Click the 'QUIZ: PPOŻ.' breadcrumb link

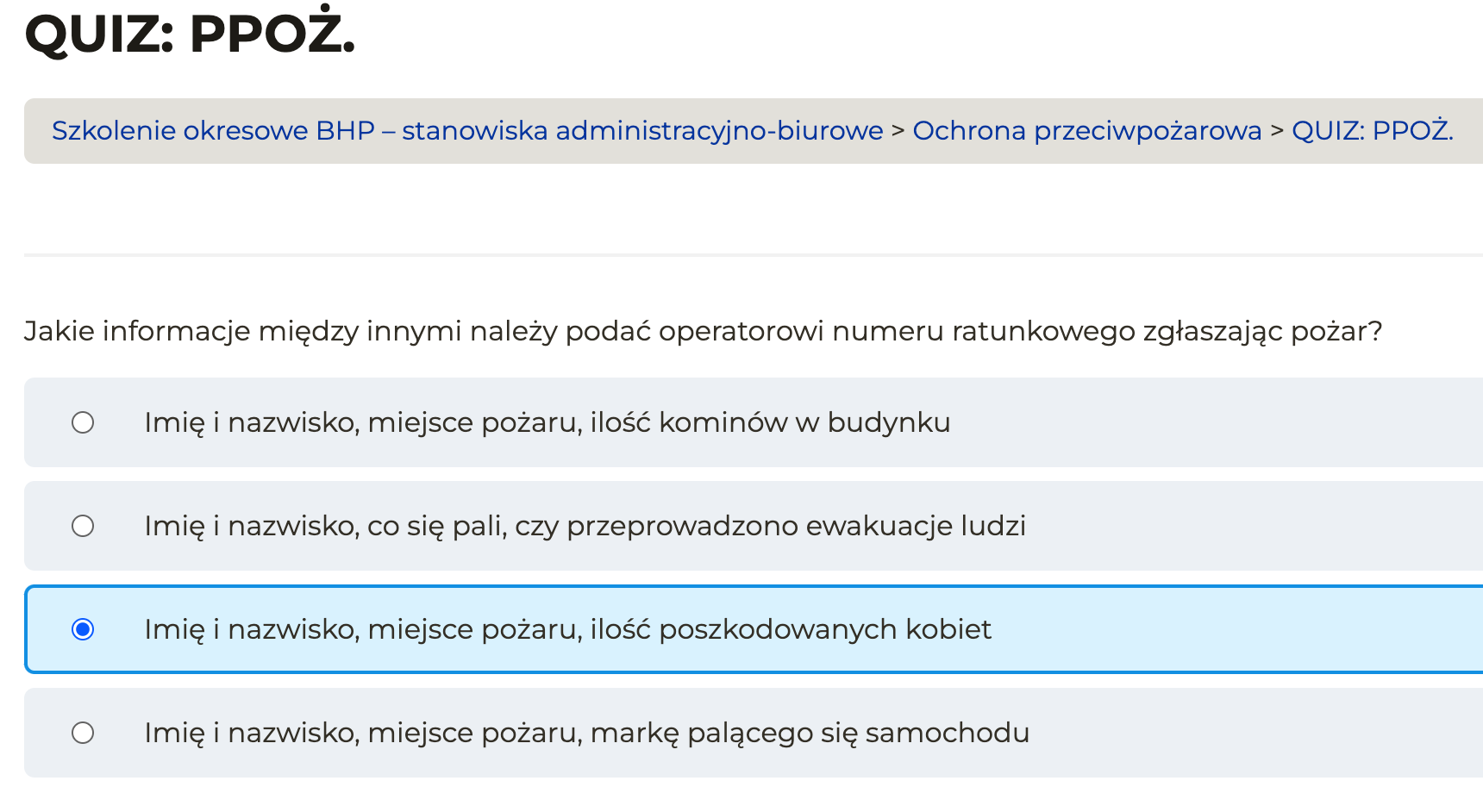click(x=1372, y=131)
